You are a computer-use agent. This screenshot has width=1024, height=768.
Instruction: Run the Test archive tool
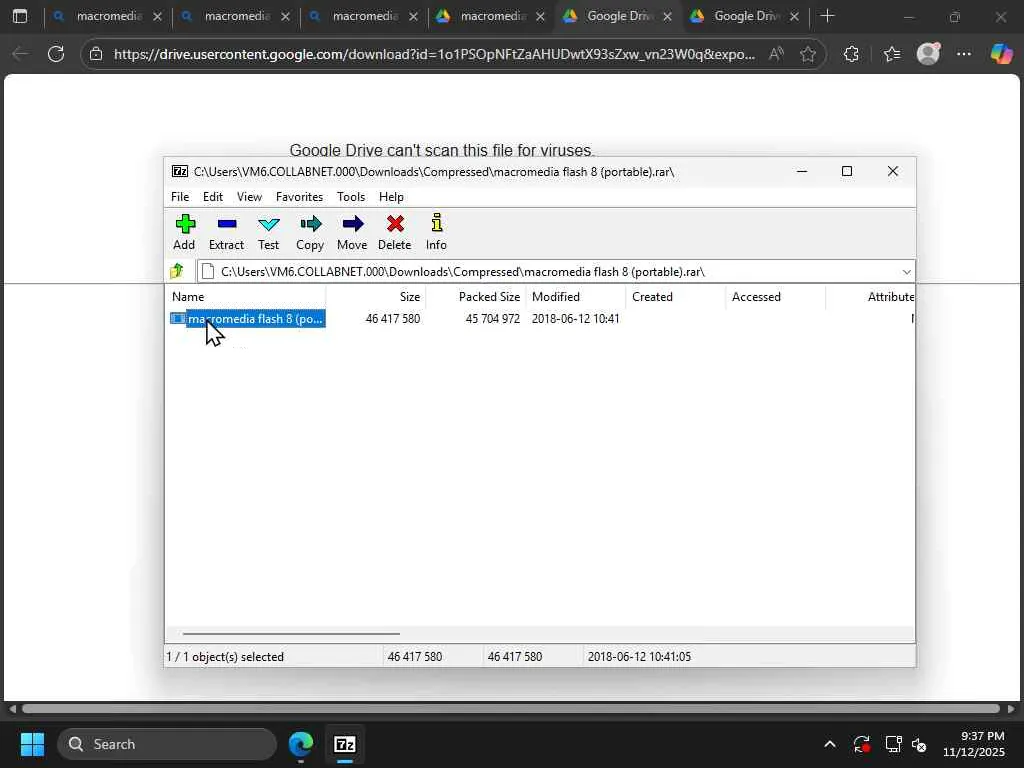click(268, 232)
